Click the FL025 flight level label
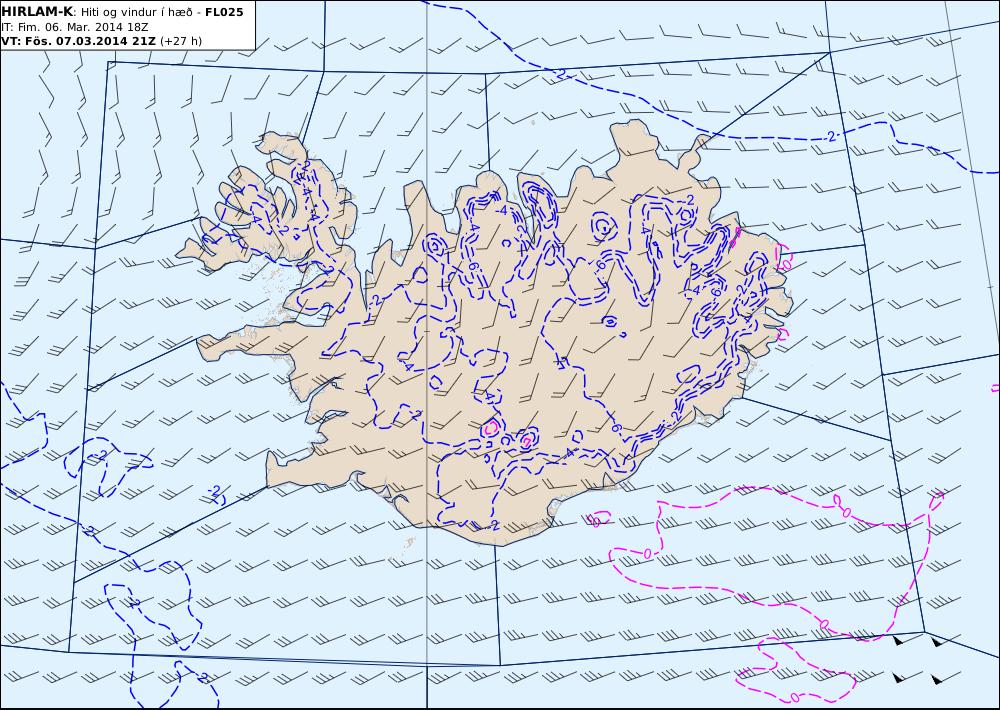The width and height of the screenshot is (1000, 710). (224, 12)
